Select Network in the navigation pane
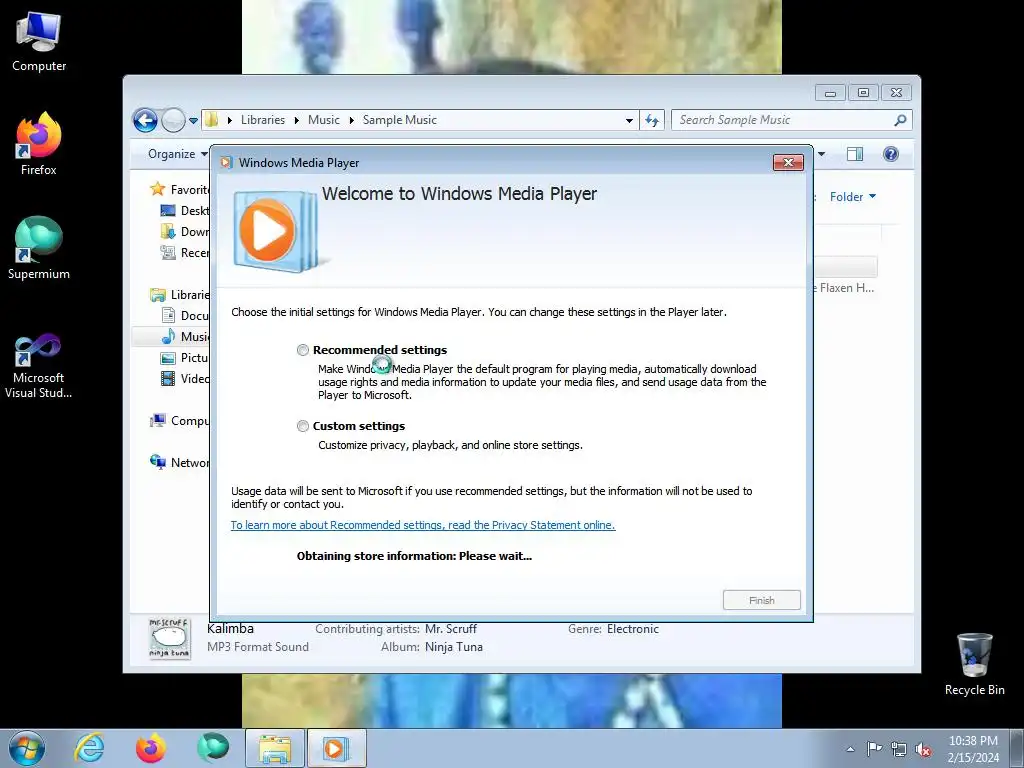The width and height of the screenshot is (1024, 768). click(x=180, y=462)
